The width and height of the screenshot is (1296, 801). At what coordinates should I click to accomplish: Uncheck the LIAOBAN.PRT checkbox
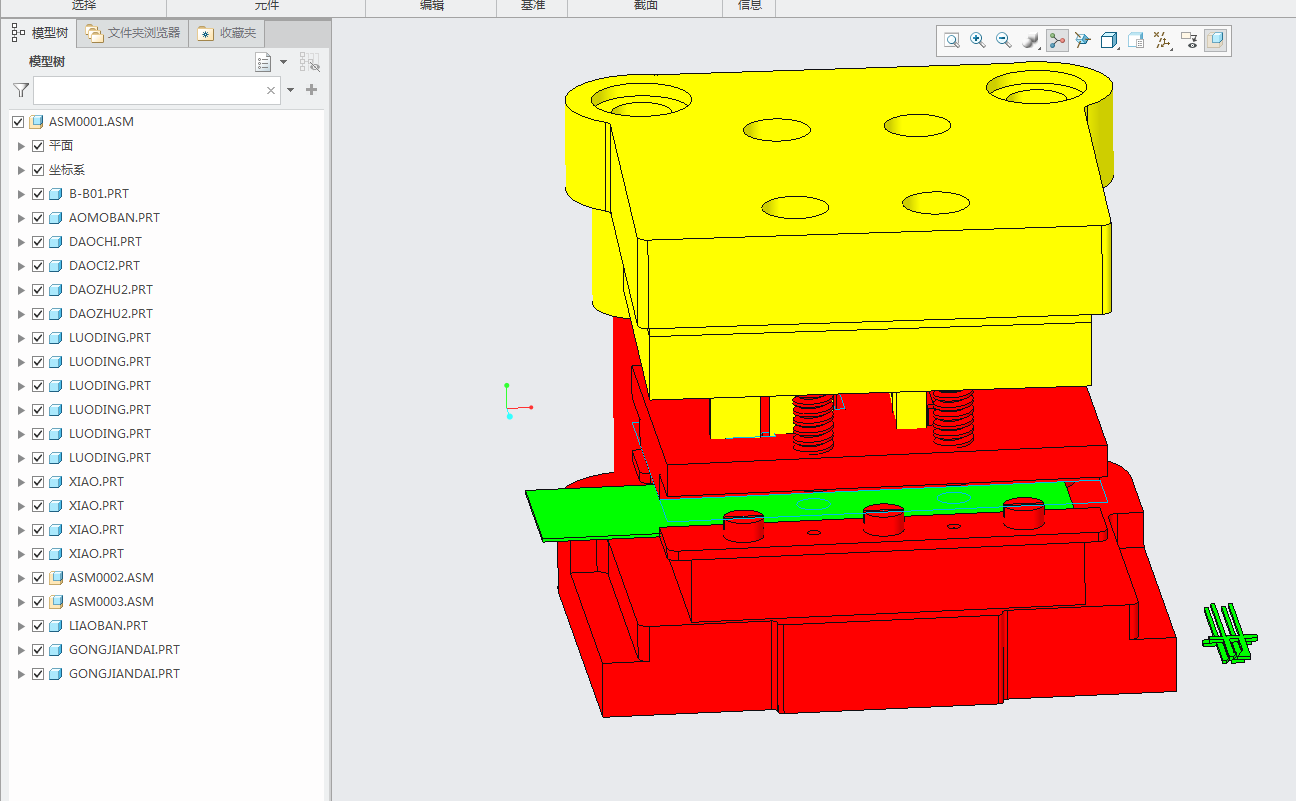coord(38,626)
